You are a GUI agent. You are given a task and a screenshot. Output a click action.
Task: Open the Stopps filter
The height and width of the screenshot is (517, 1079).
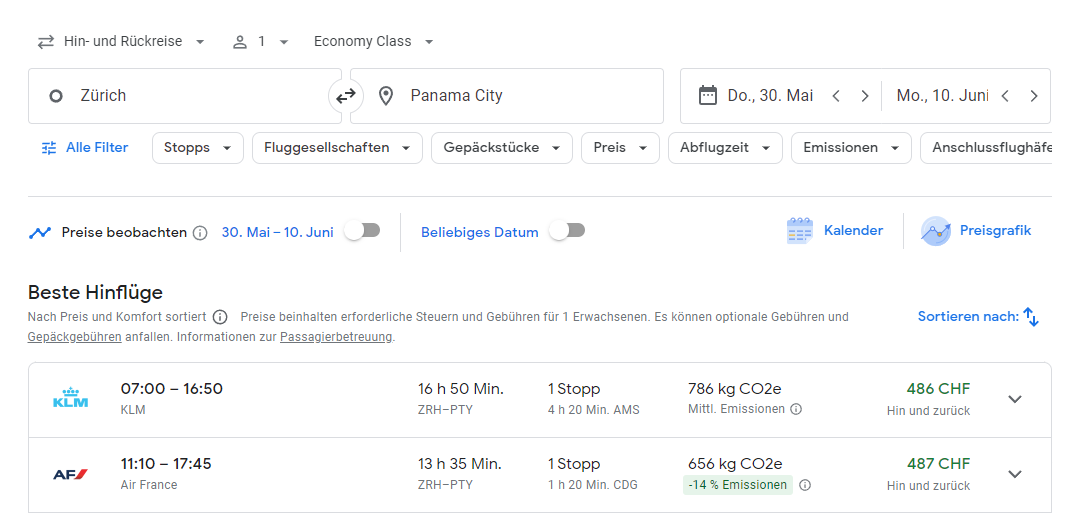click(x=197, y=148)
